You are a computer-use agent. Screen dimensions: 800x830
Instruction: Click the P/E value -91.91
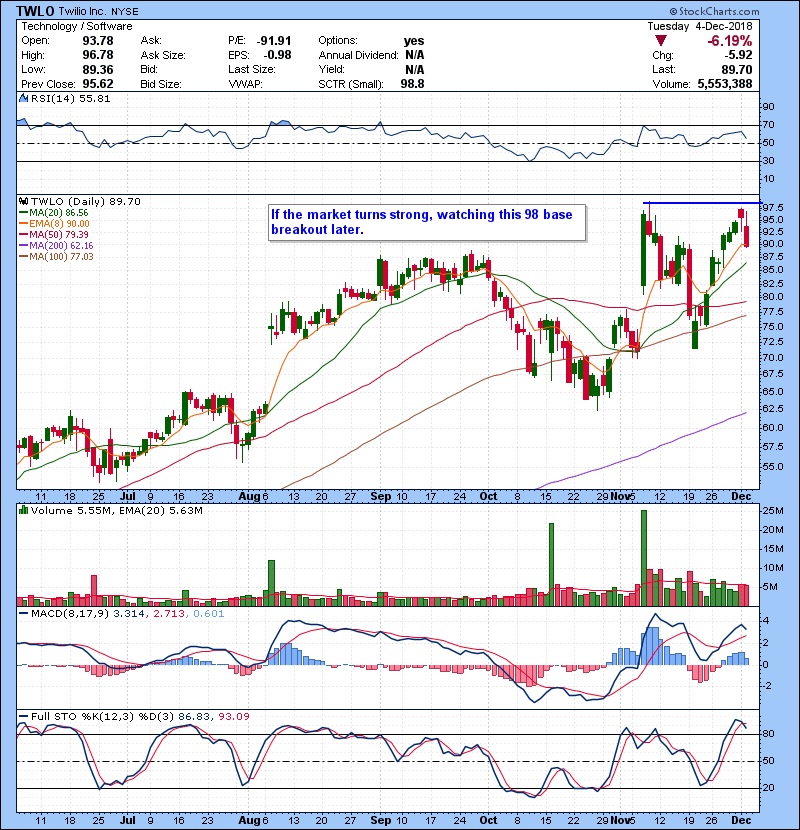274,41
